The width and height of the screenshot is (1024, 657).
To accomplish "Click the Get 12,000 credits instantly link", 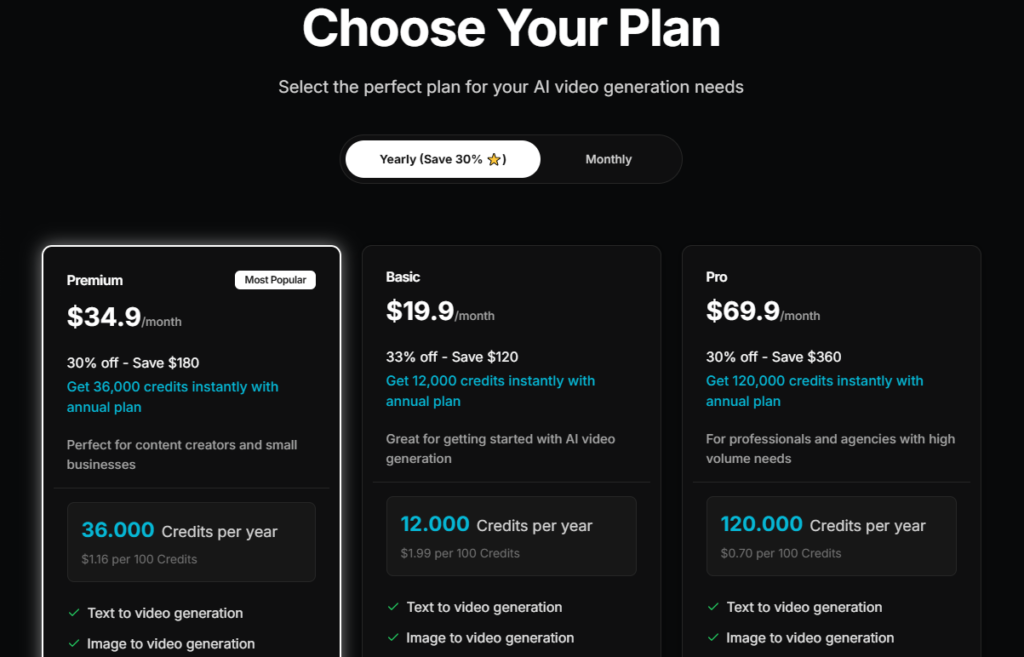I will coord(490,391).
